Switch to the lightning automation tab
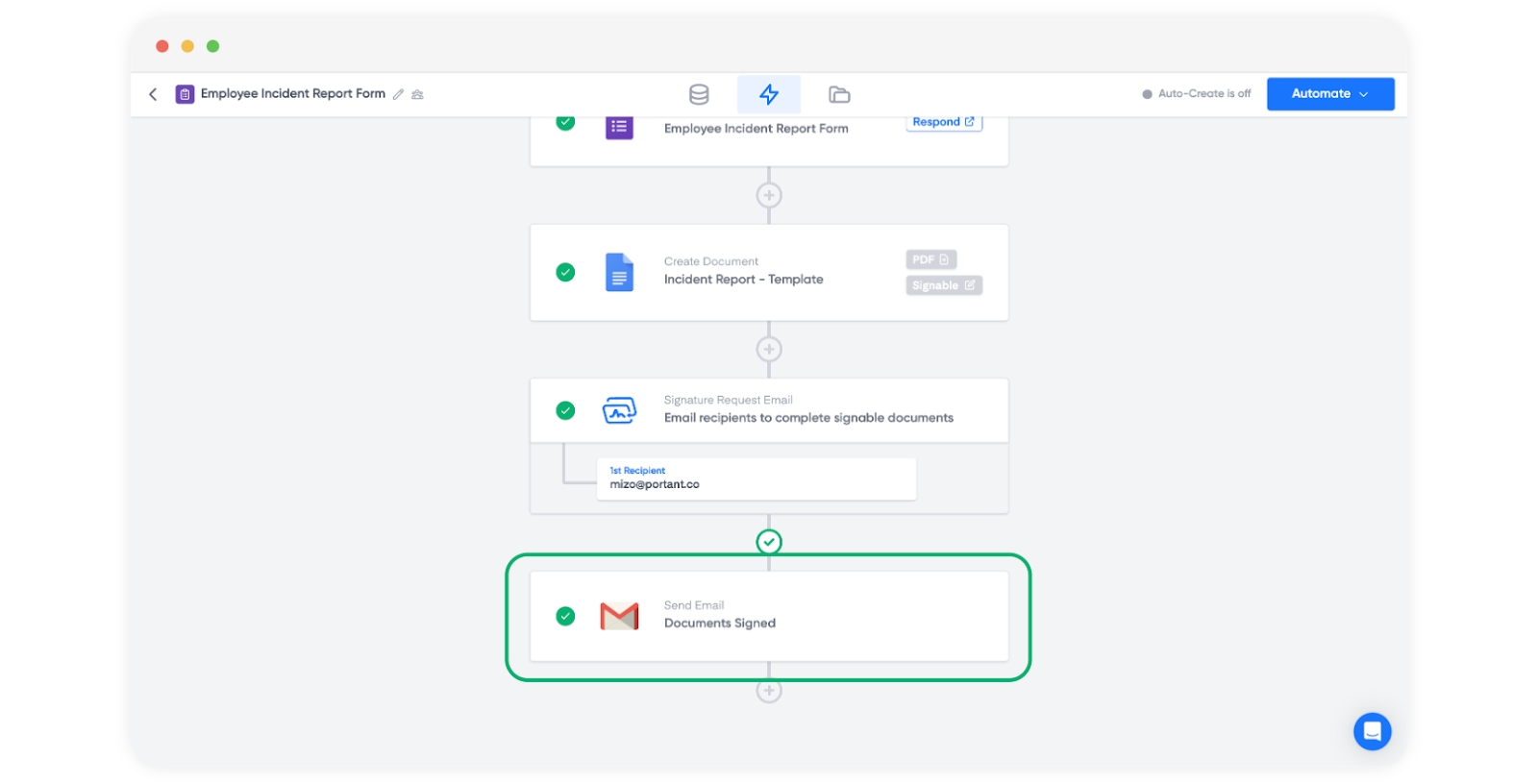The width and height of the screenshot is (1538, 784). click(769, 94)
